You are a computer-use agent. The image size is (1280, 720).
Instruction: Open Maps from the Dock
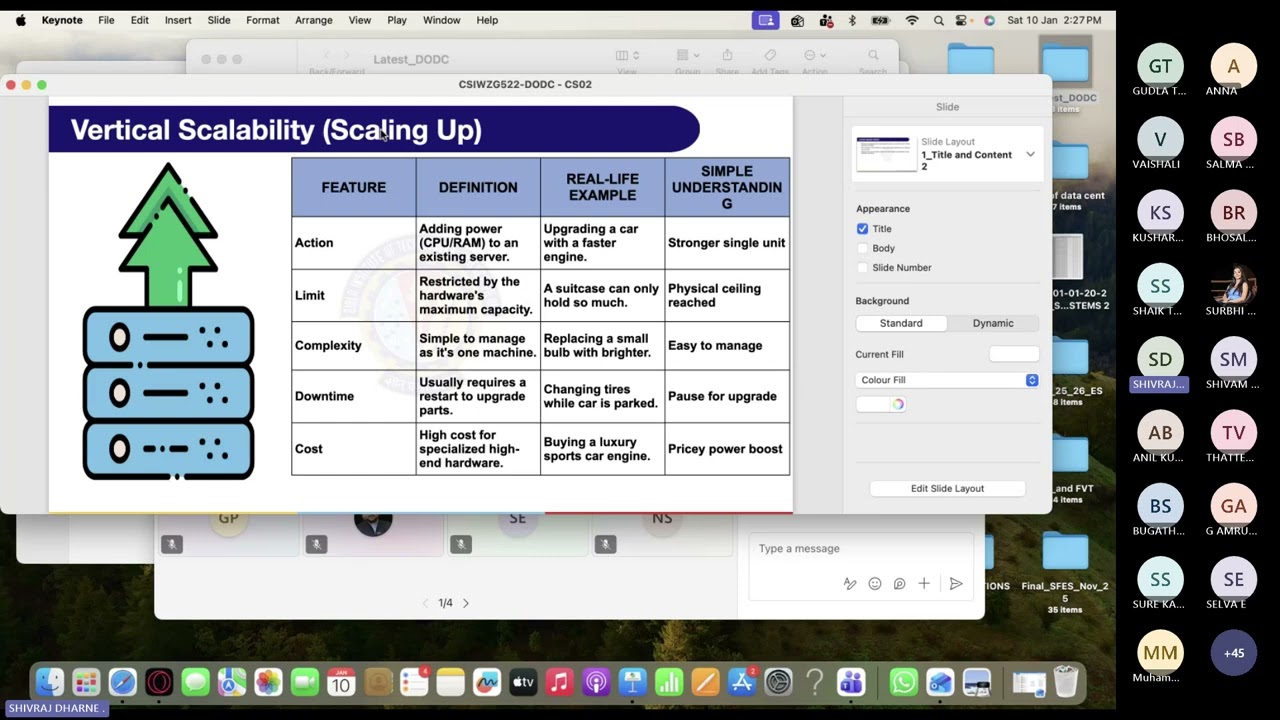(232, 683)
